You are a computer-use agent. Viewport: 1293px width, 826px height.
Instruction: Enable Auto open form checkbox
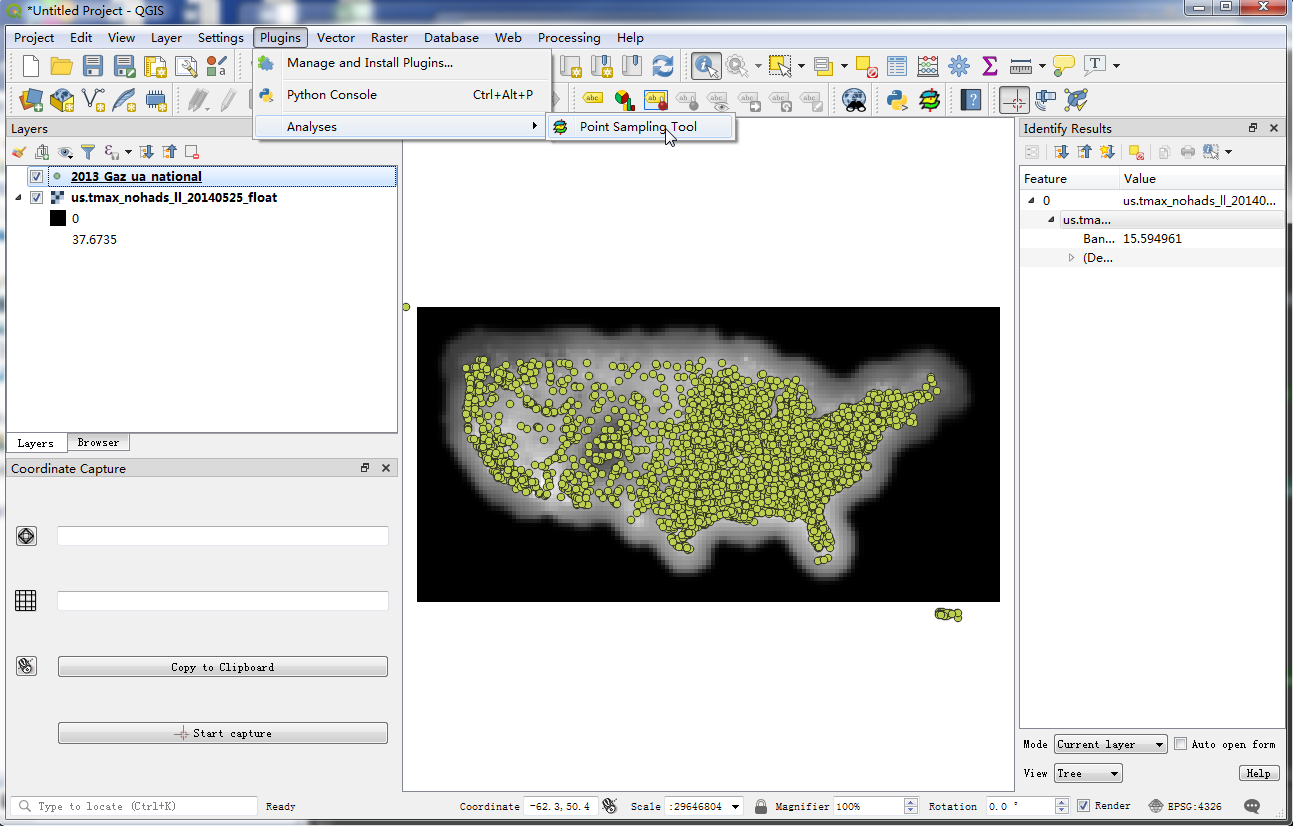[x=1181, y=744]
